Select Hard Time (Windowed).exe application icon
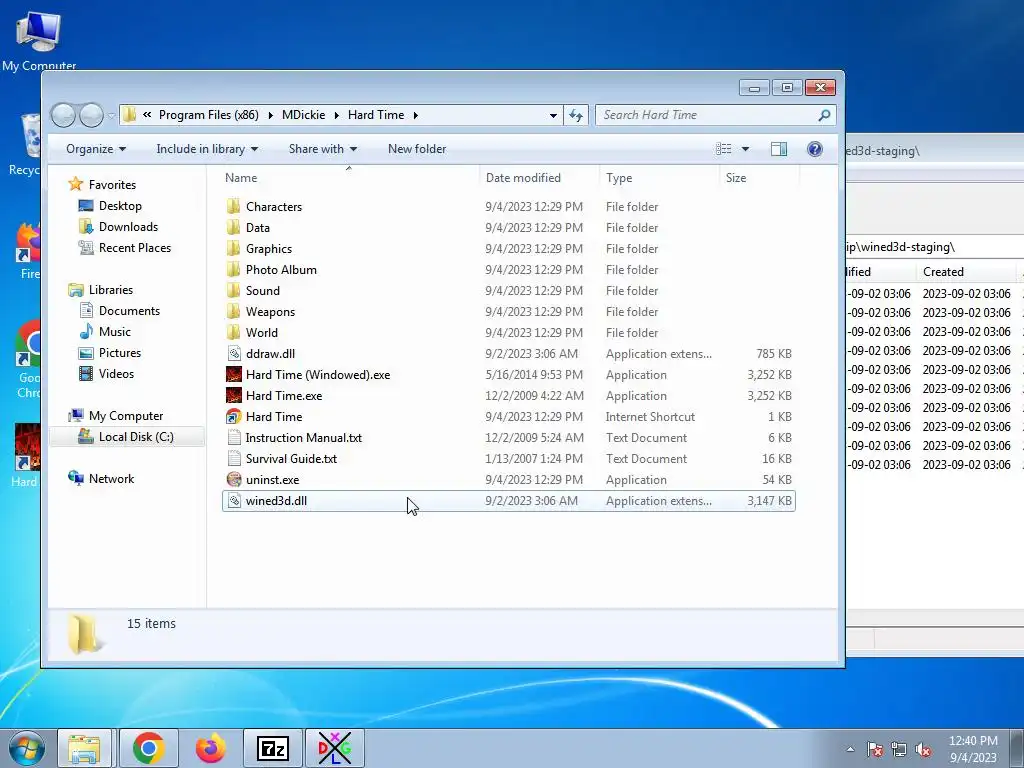 [234, 375]
